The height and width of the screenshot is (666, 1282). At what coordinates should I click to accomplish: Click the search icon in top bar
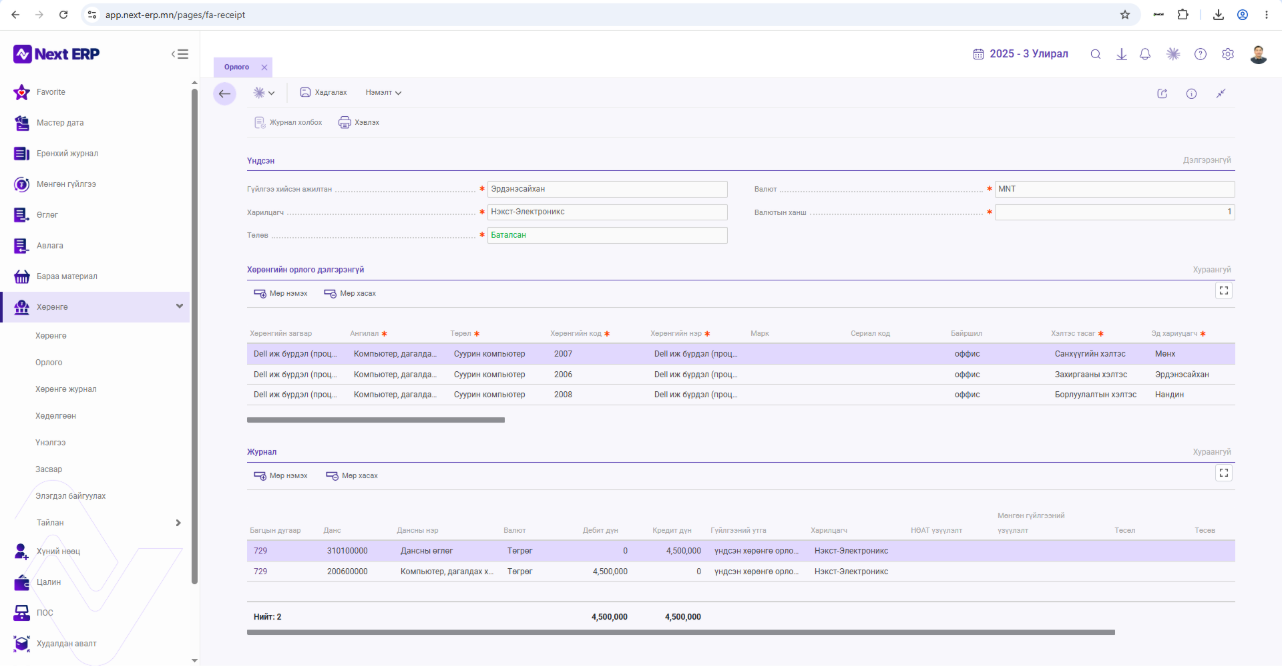click(x=1096, y=54)
